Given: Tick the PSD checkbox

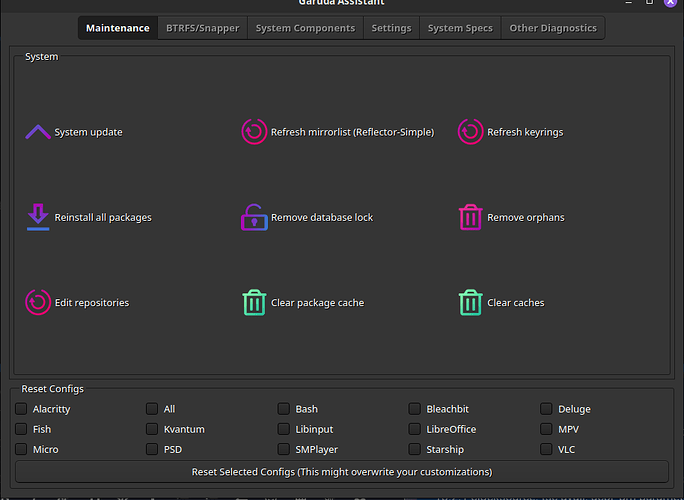Looking at the screenshot, I should pos(152,449).
